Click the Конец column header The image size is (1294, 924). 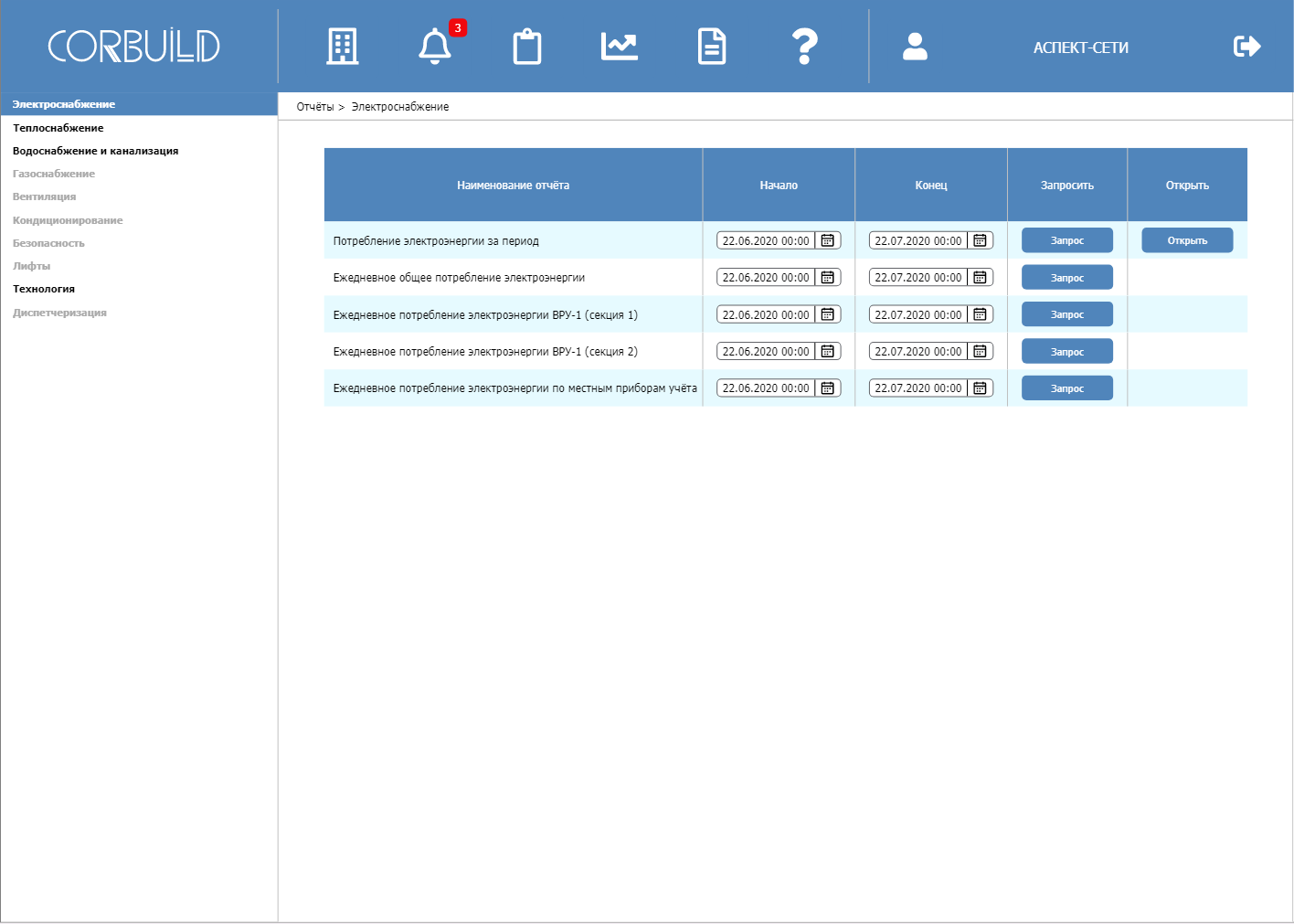[931, 185]
